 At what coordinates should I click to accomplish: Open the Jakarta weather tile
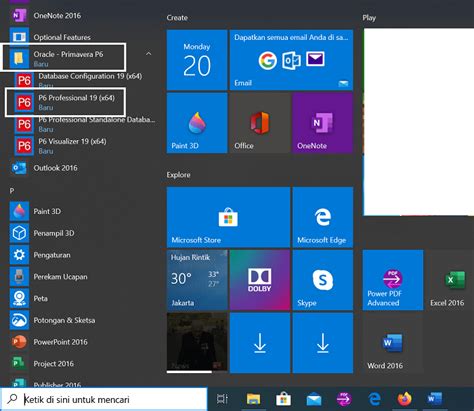pos(197,280)
